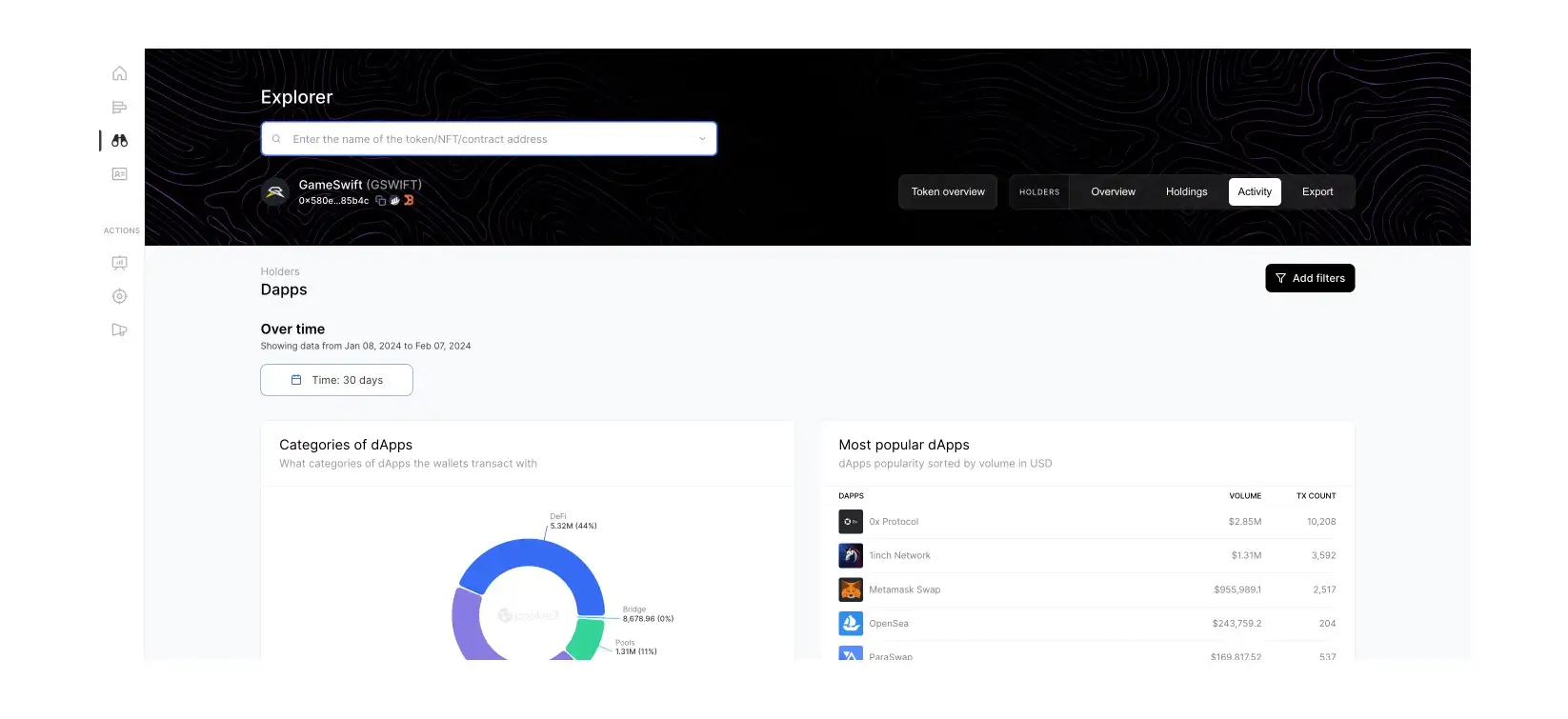Click the GameSwift token logo

275,192
